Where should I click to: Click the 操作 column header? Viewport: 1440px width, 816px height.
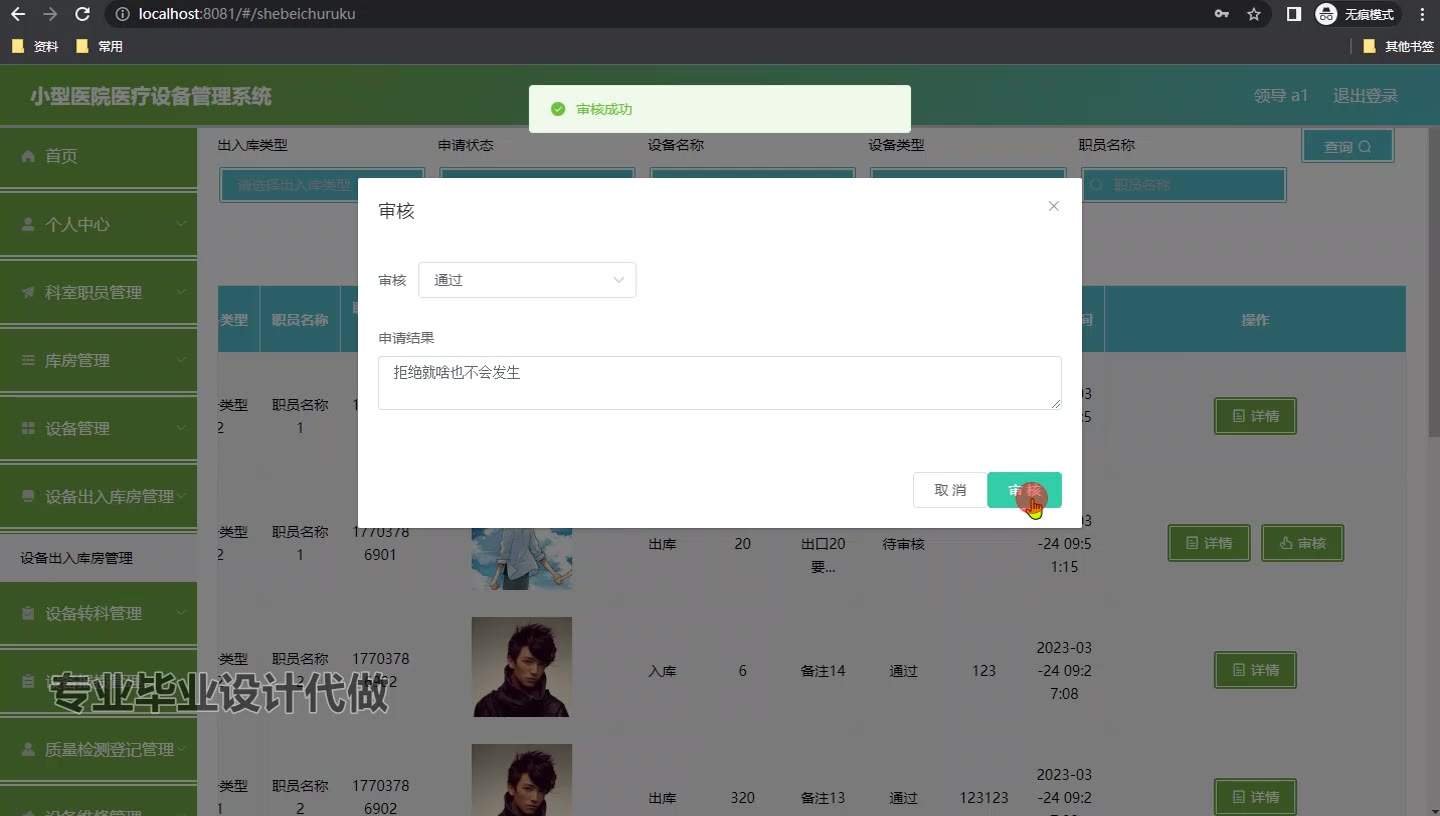(1255, 320)
